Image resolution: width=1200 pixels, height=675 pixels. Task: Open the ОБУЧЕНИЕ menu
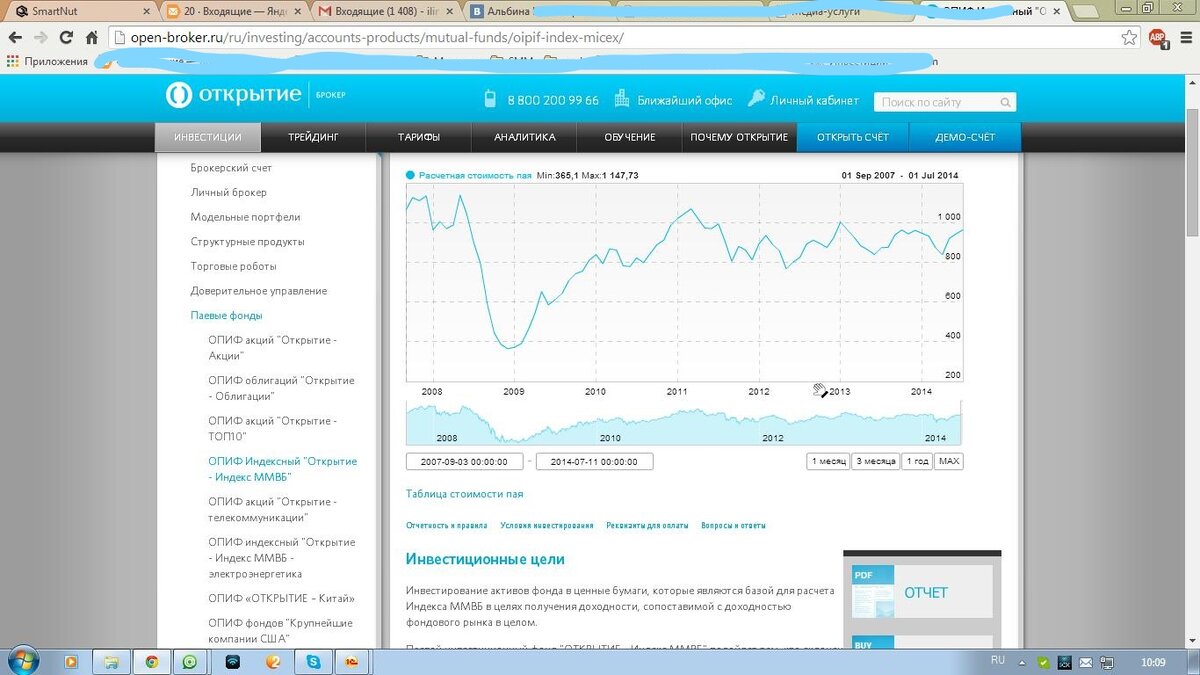click(x=630, y=137)
